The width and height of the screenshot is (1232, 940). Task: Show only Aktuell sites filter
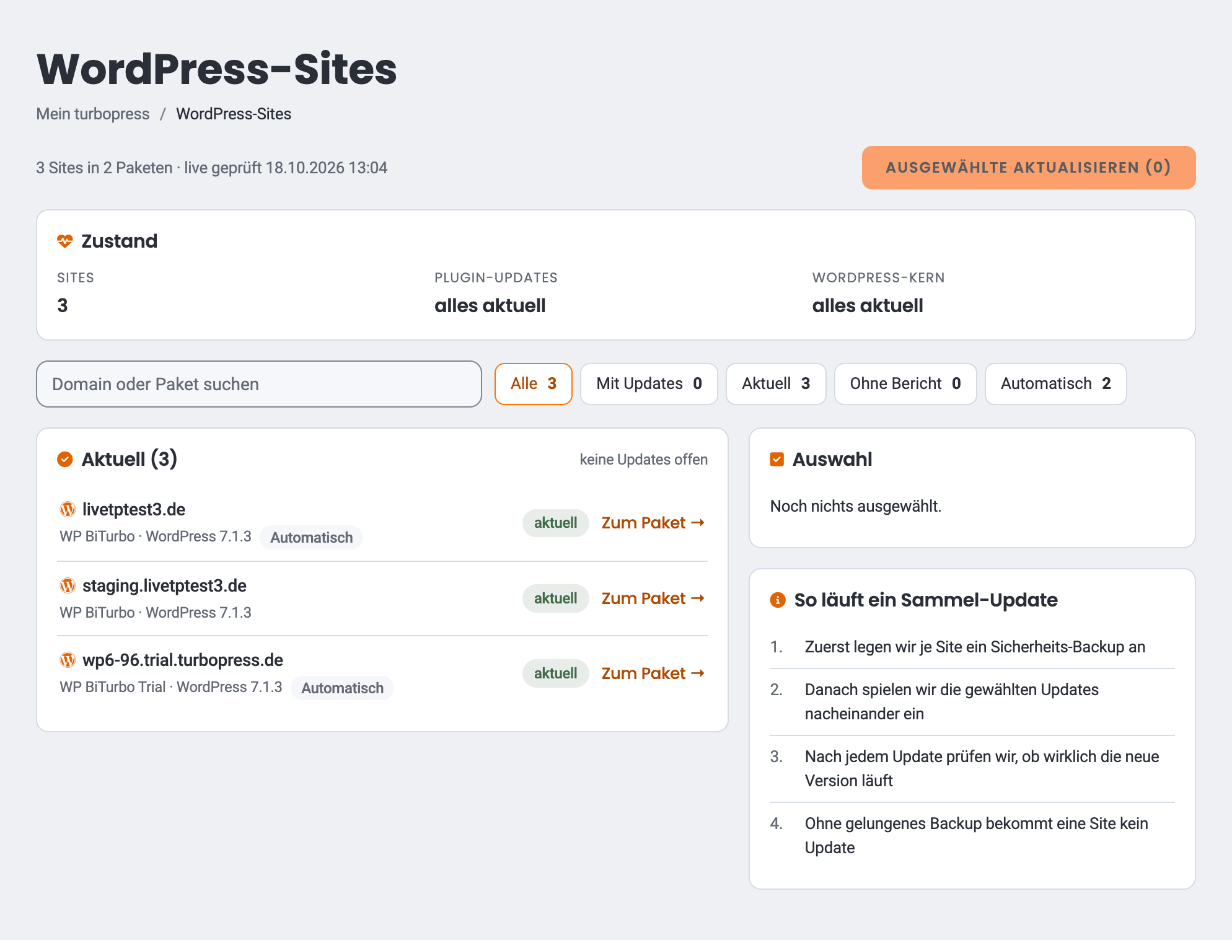[x=776, y=384]
